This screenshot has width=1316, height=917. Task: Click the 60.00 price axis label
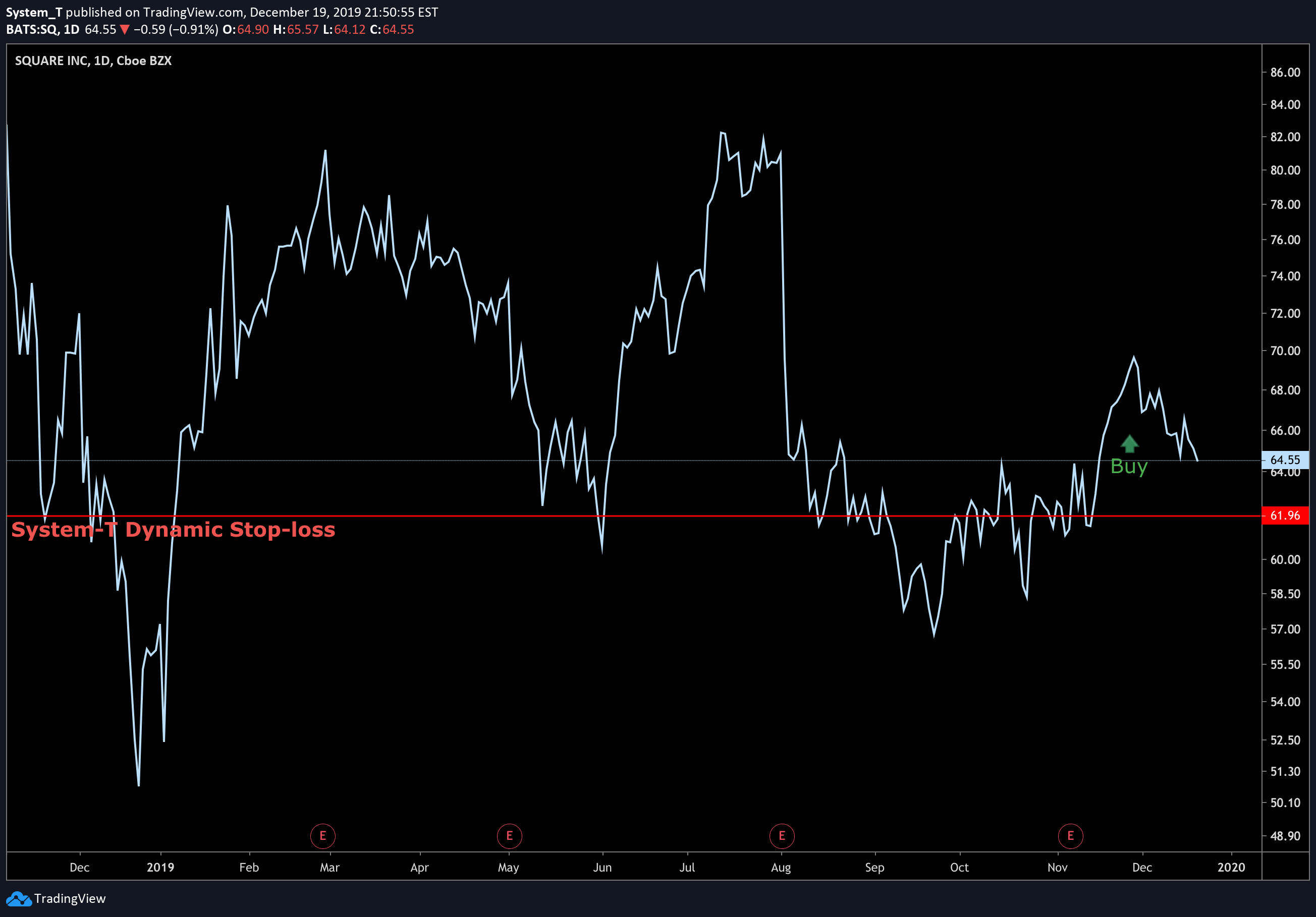(x=1285, y=559)
